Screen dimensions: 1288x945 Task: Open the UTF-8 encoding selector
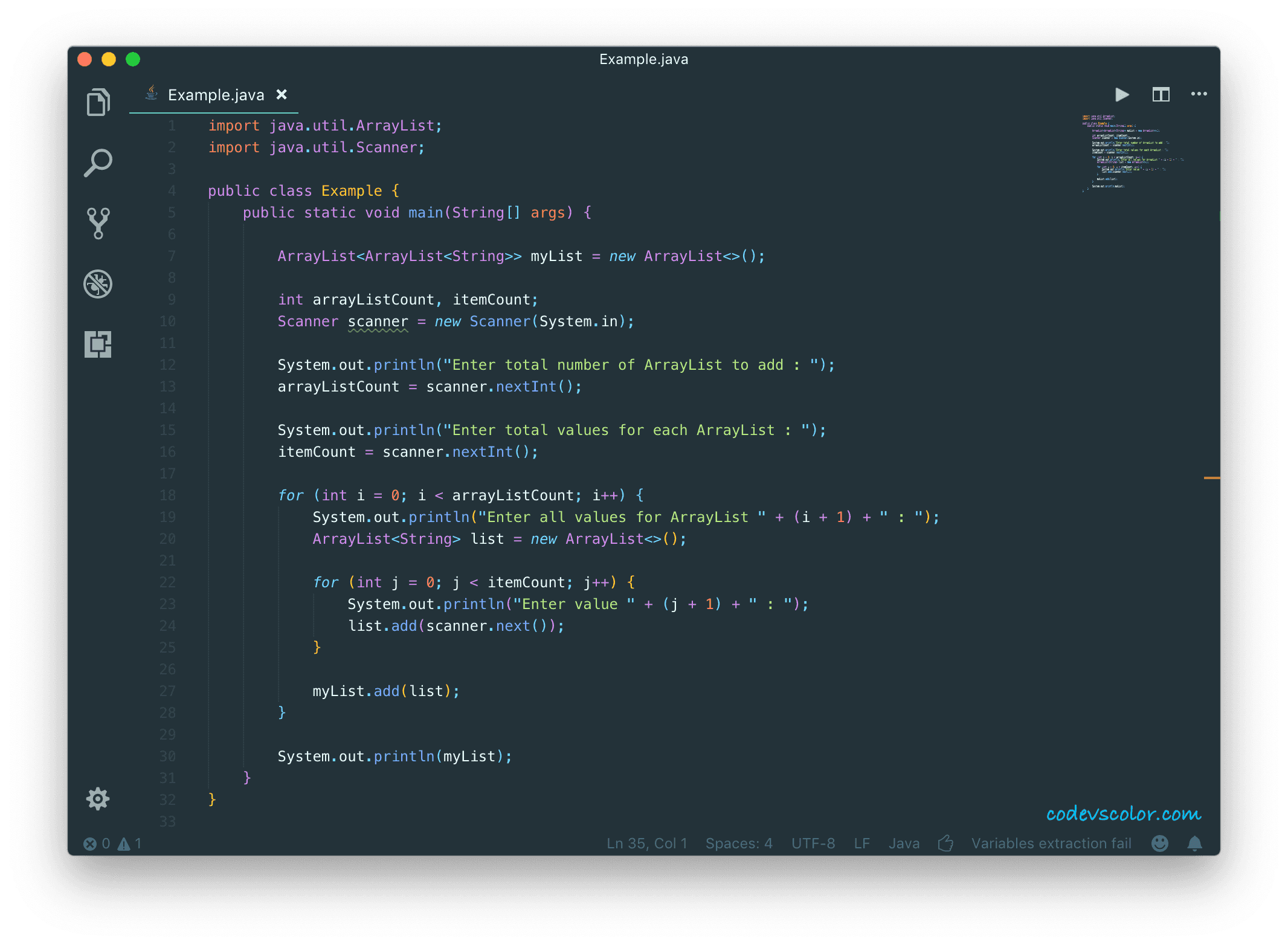[813, 843]
